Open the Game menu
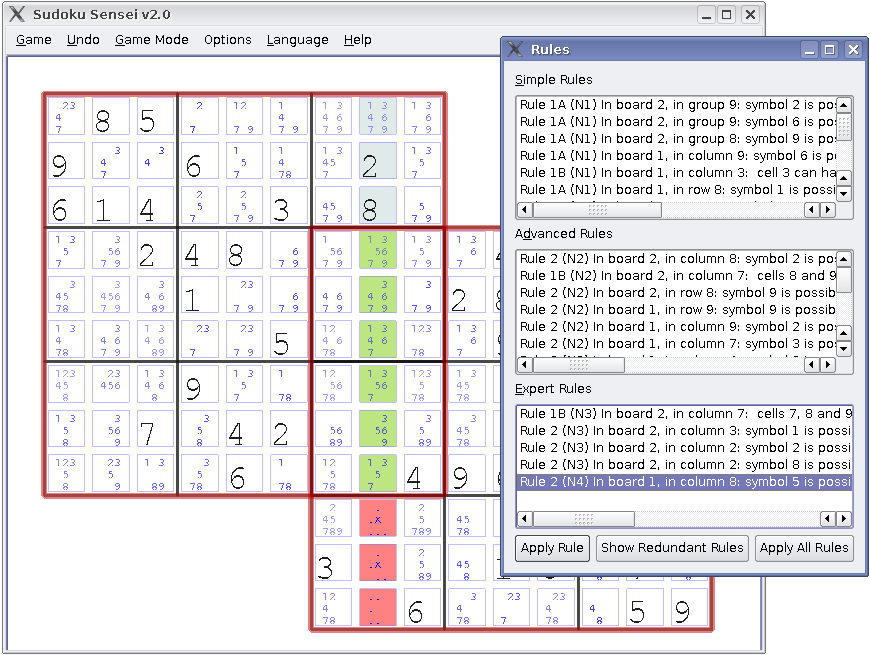 click(x=34, y=40)
